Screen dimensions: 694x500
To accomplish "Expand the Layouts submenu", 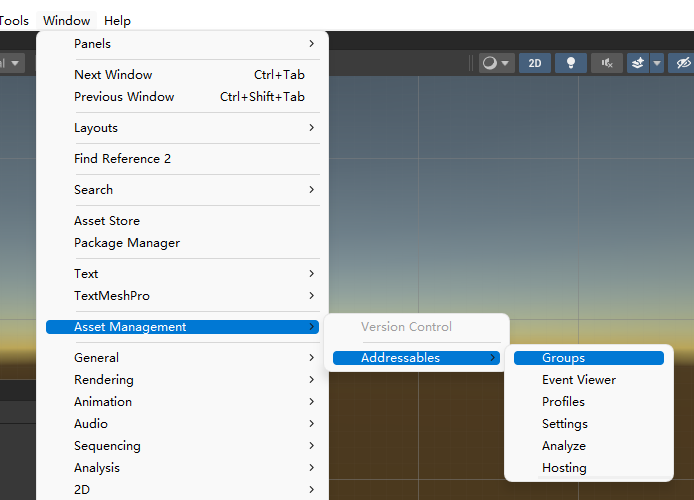I will pos(182,128).
